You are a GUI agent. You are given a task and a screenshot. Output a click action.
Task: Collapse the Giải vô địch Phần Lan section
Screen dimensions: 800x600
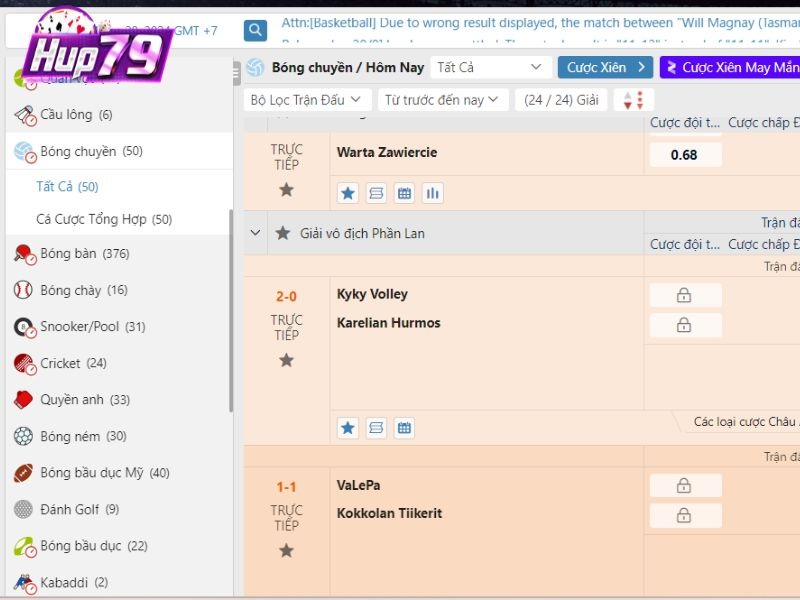256,233
